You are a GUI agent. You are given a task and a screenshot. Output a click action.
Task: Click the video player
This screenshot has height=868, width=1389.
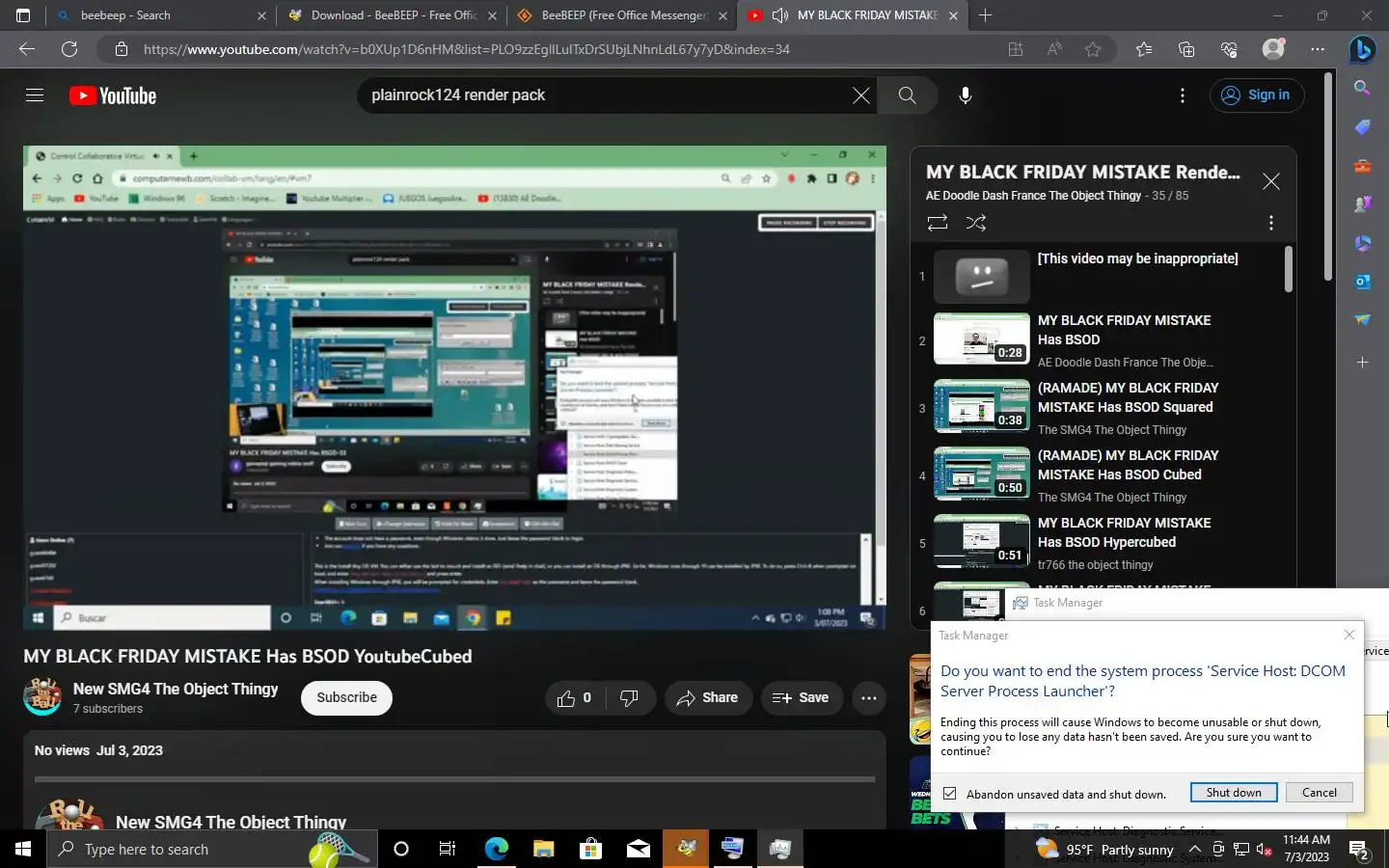point(454,388)
